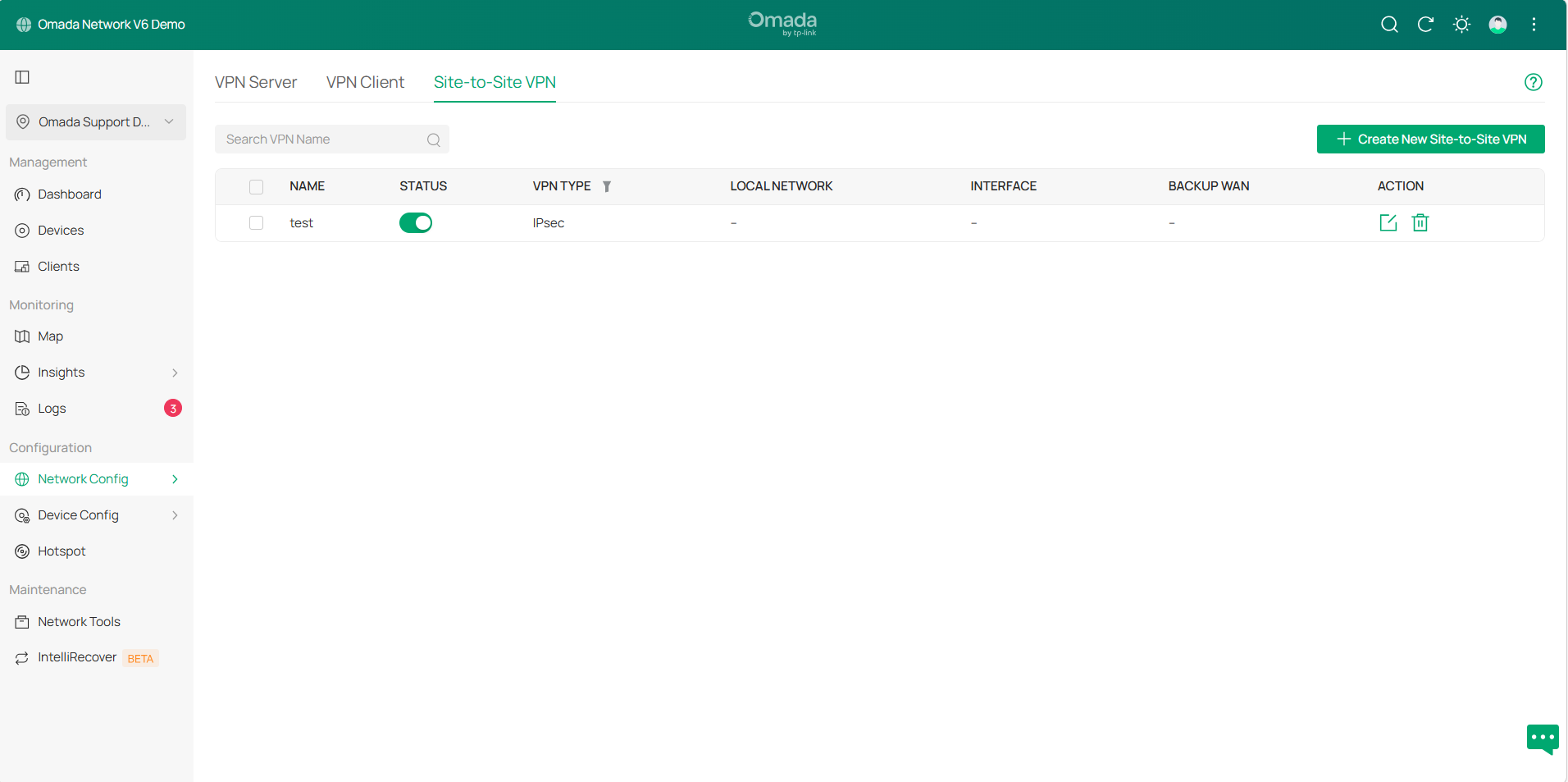Select the checkbox for test row
1568x782 pixels.
pyautogui.click(x=257, y=223)
